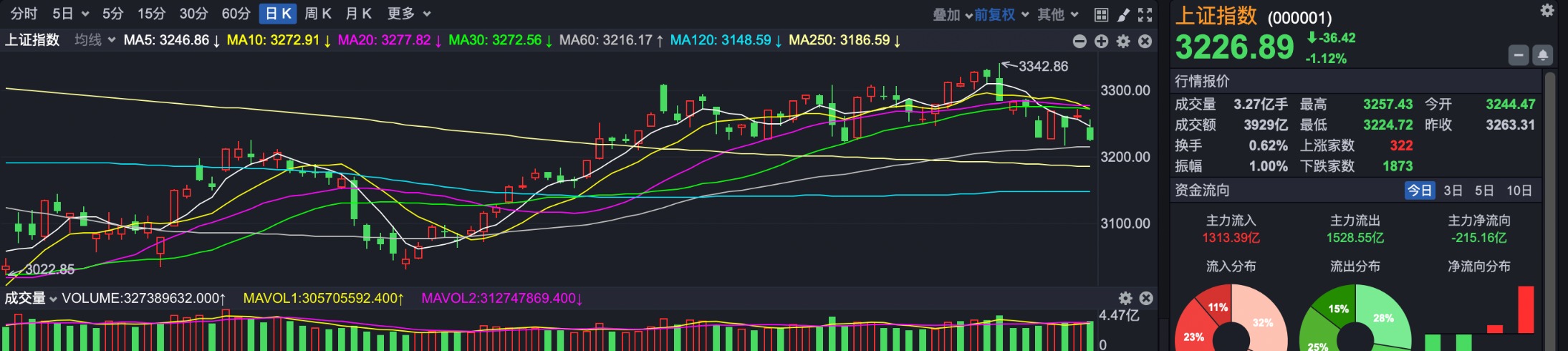The width and height of the screenshot is (1568, 351).
Task: Close the volume indicator panel
Action: tap(1146, 298)
